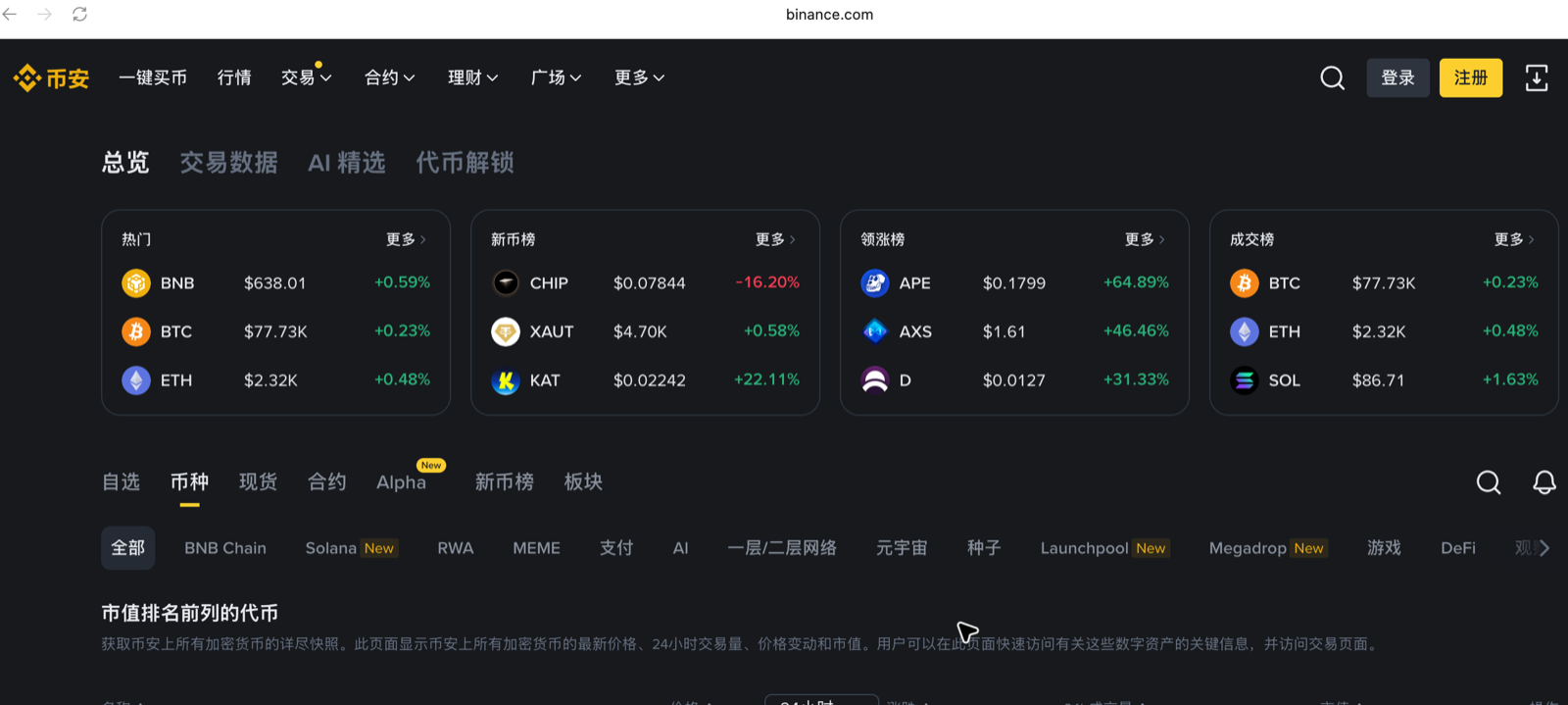Filter by DeFi category
This screenshot has width=1568, height=705.
click(x=1458, y=548)
